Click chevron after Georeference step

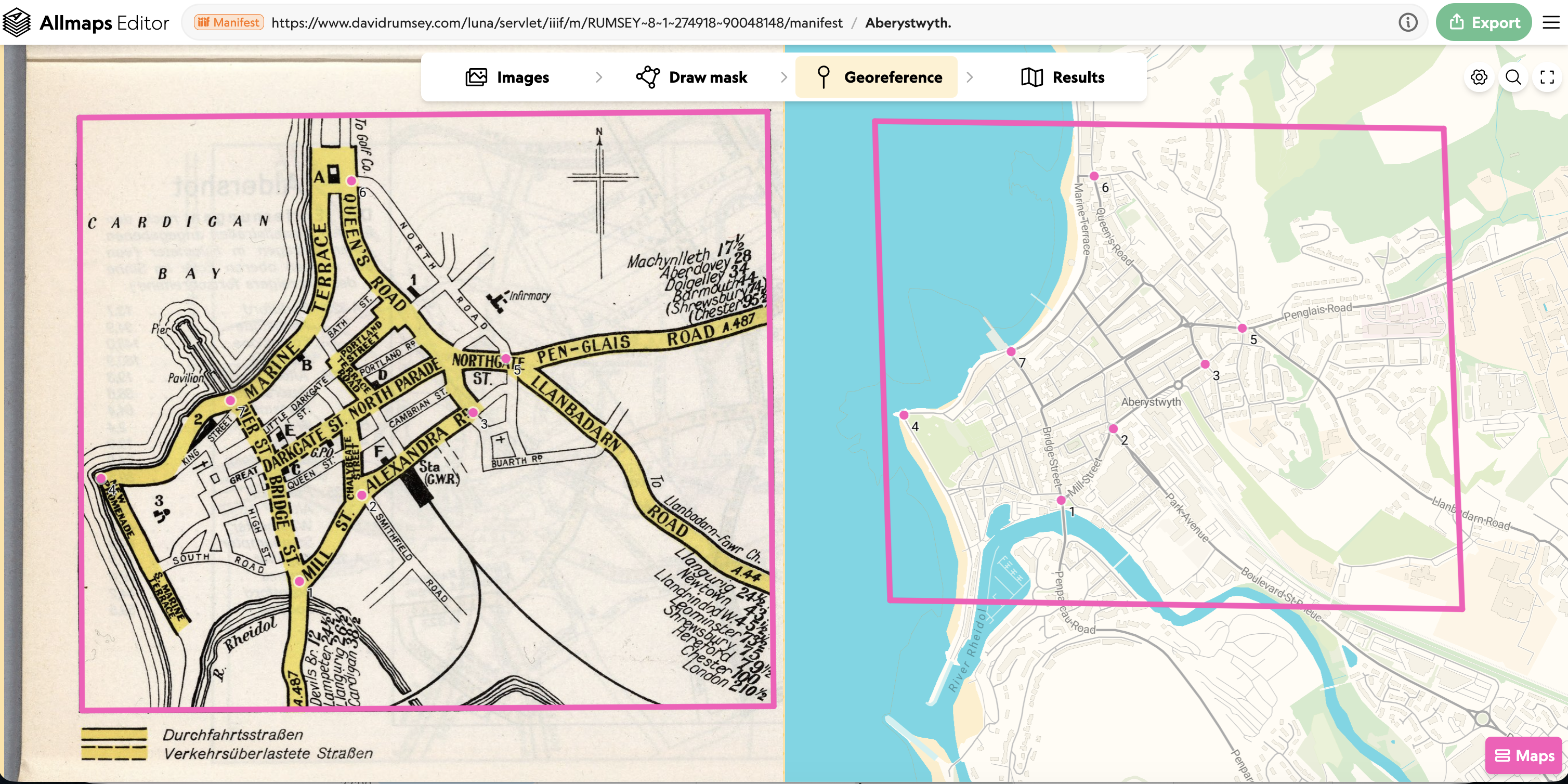tap(970, 77)
